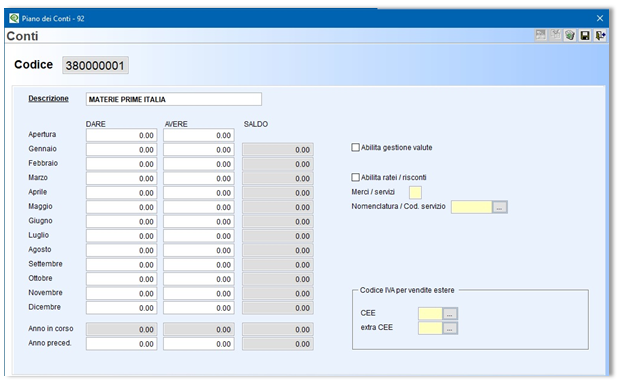Click the Agosto DARE field
This screenshot has height=384, width=621.
pyautogui.click(x=121, y=250)
